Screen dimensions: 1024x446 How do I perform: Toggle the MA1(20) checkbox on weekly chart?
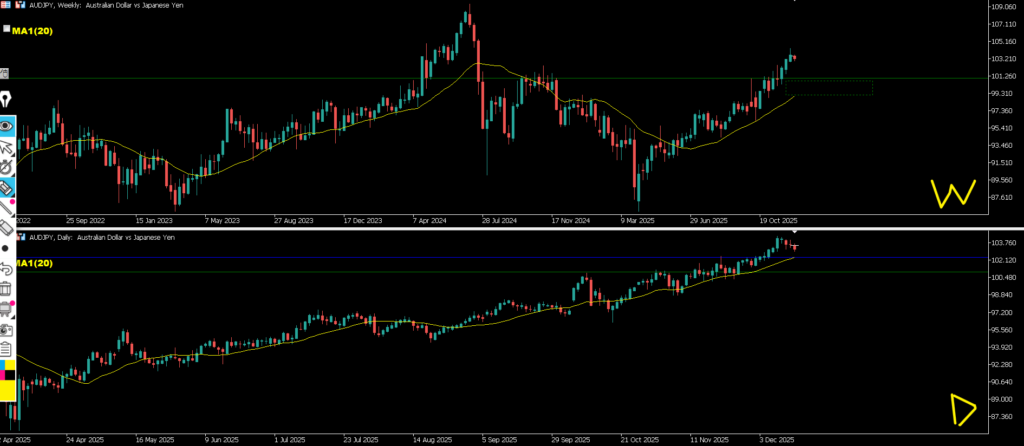coord(6,30)
